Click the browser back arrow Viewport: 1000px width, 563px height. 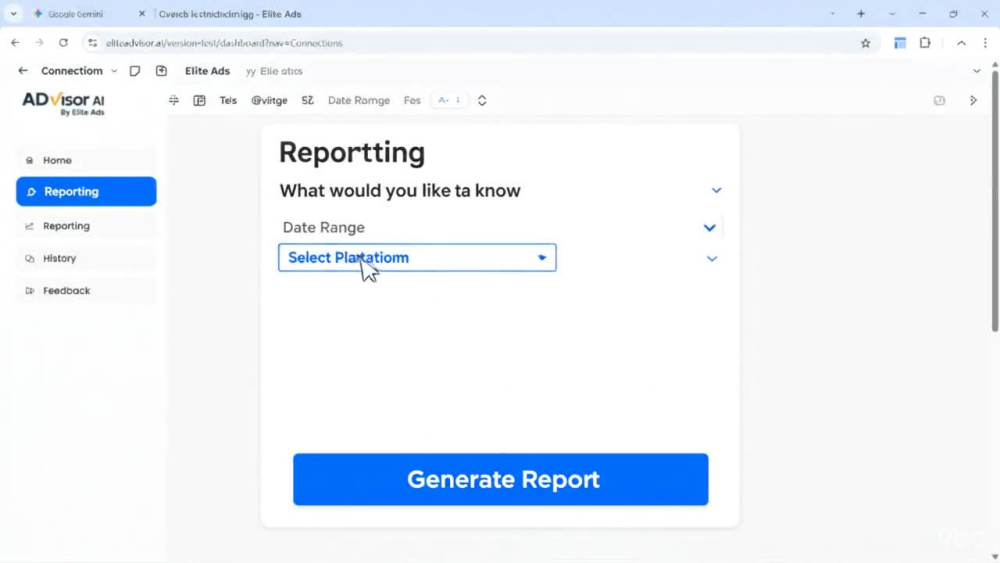coord(15,43)
